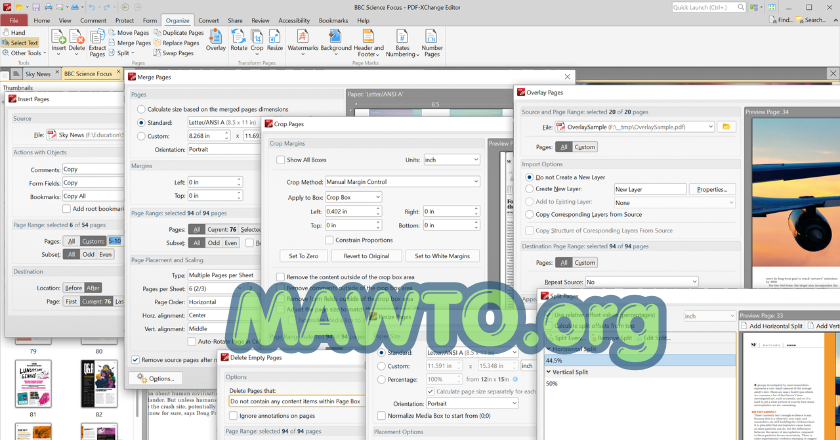Switch to the Sky News document tab
This screenshot has width=840, height=440.
[x=38, y=74]
